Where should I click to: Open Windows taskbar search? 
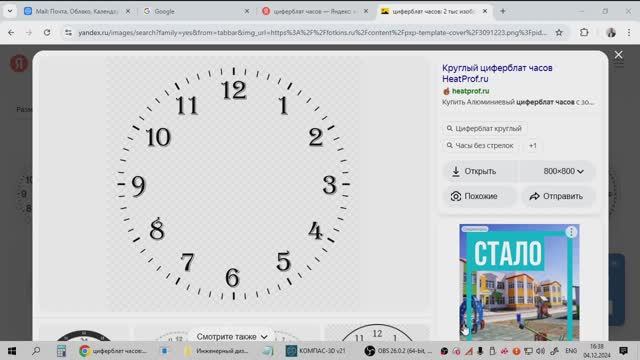coord(36,351)
